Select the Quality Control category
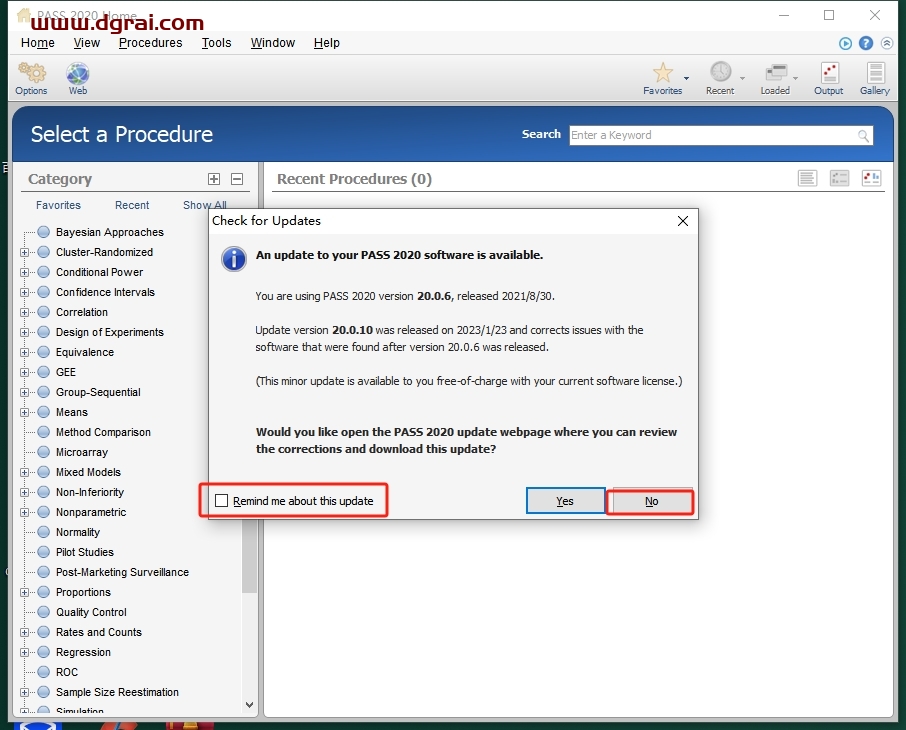 (91, 613)
